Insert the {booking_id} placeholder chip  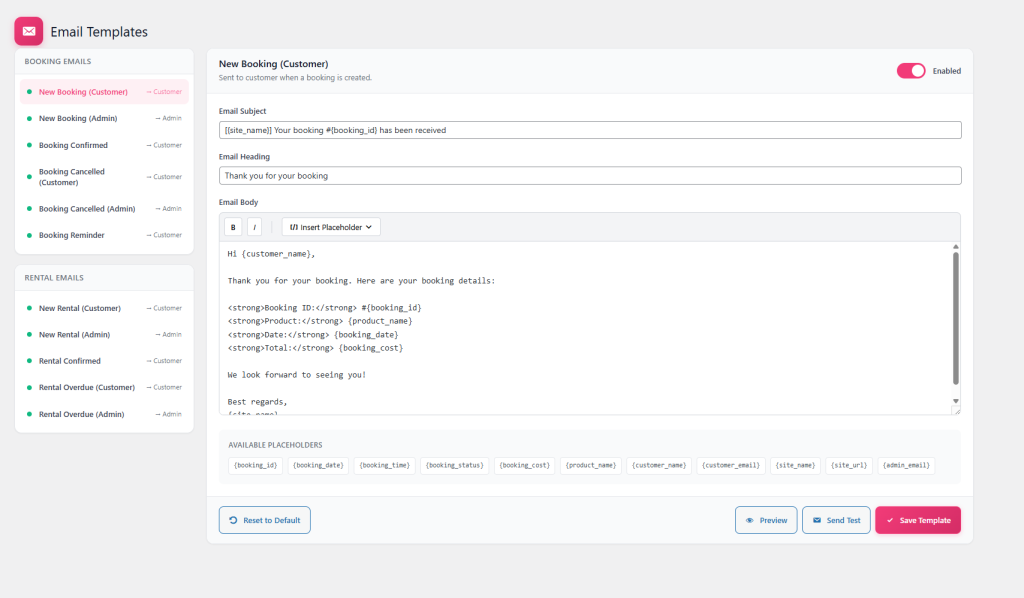pyautogui.click(x=256, y=465)
